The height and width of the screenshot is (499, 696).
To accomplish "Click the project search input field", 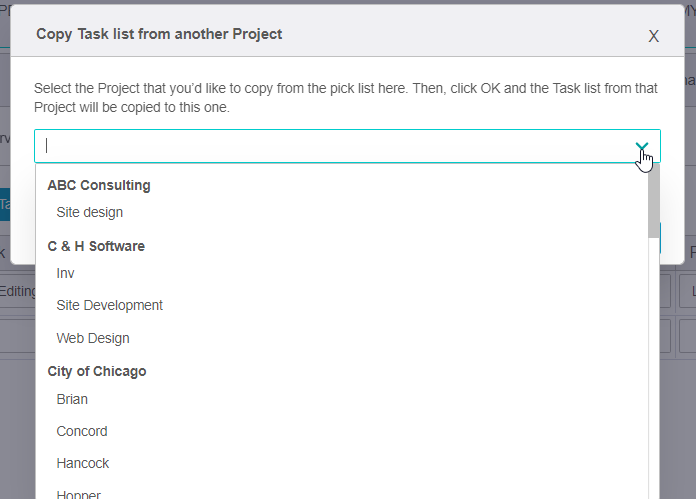I will point(330,146).
